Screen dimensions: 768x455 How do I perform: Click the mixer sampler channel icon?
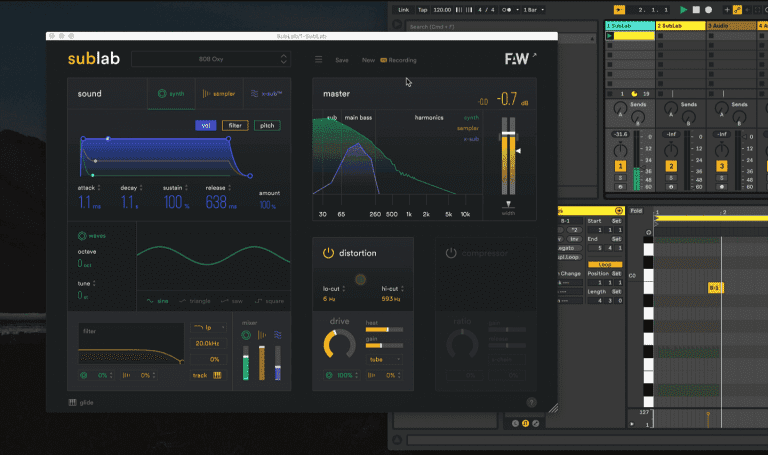click(x=262, y=335)
